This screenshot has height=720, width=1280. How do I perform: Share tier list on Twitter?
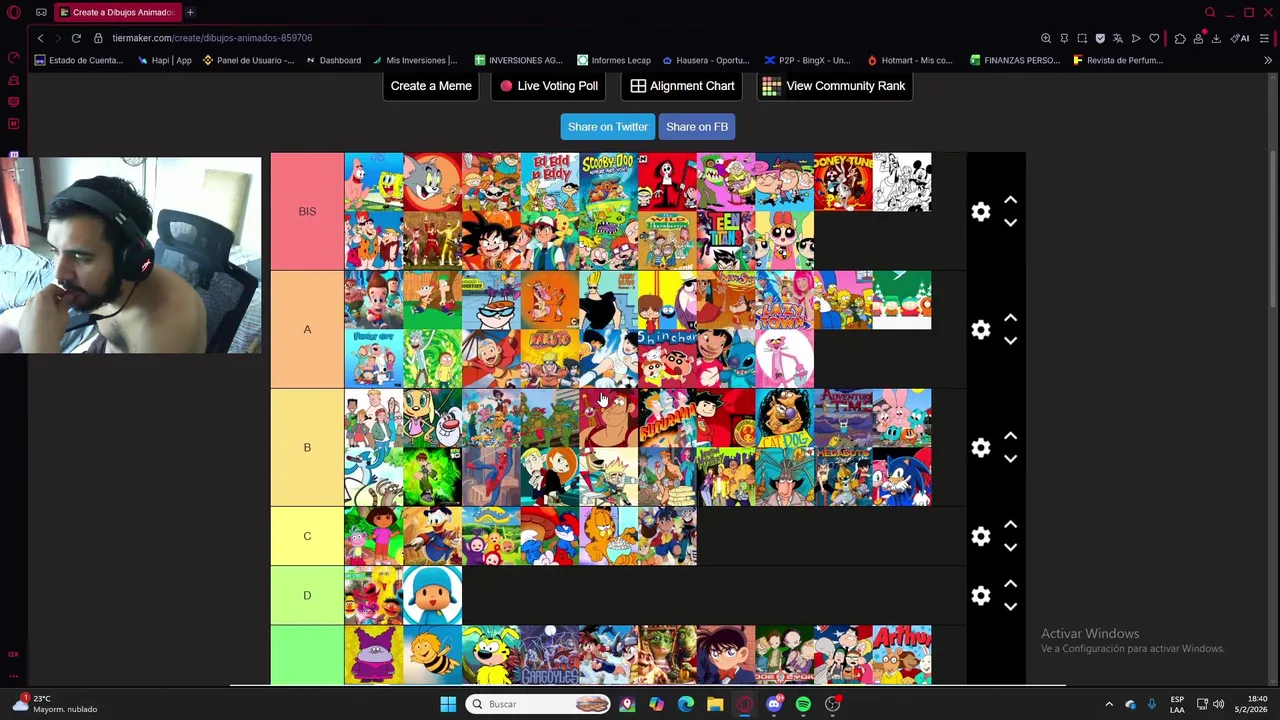(608, 127)
